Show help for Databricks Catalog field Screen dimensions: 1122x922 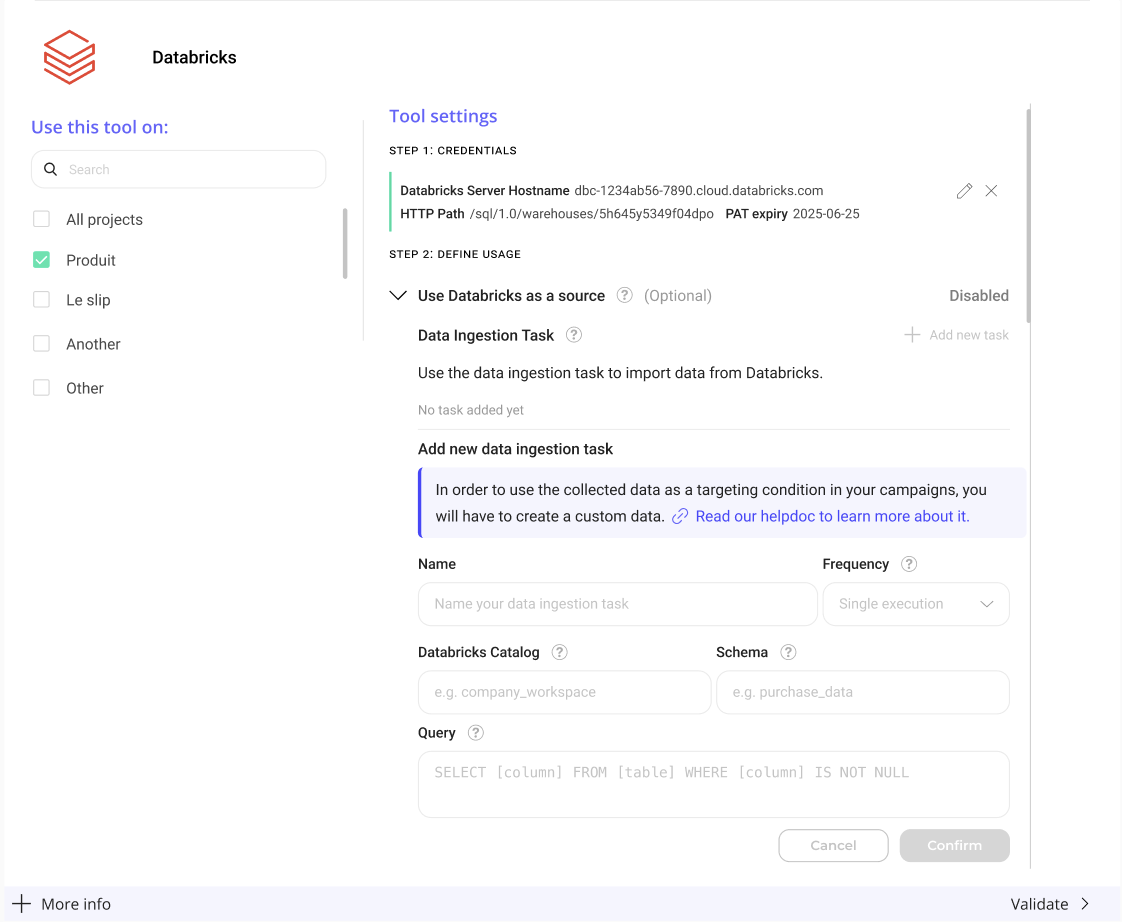pos(560,652)
